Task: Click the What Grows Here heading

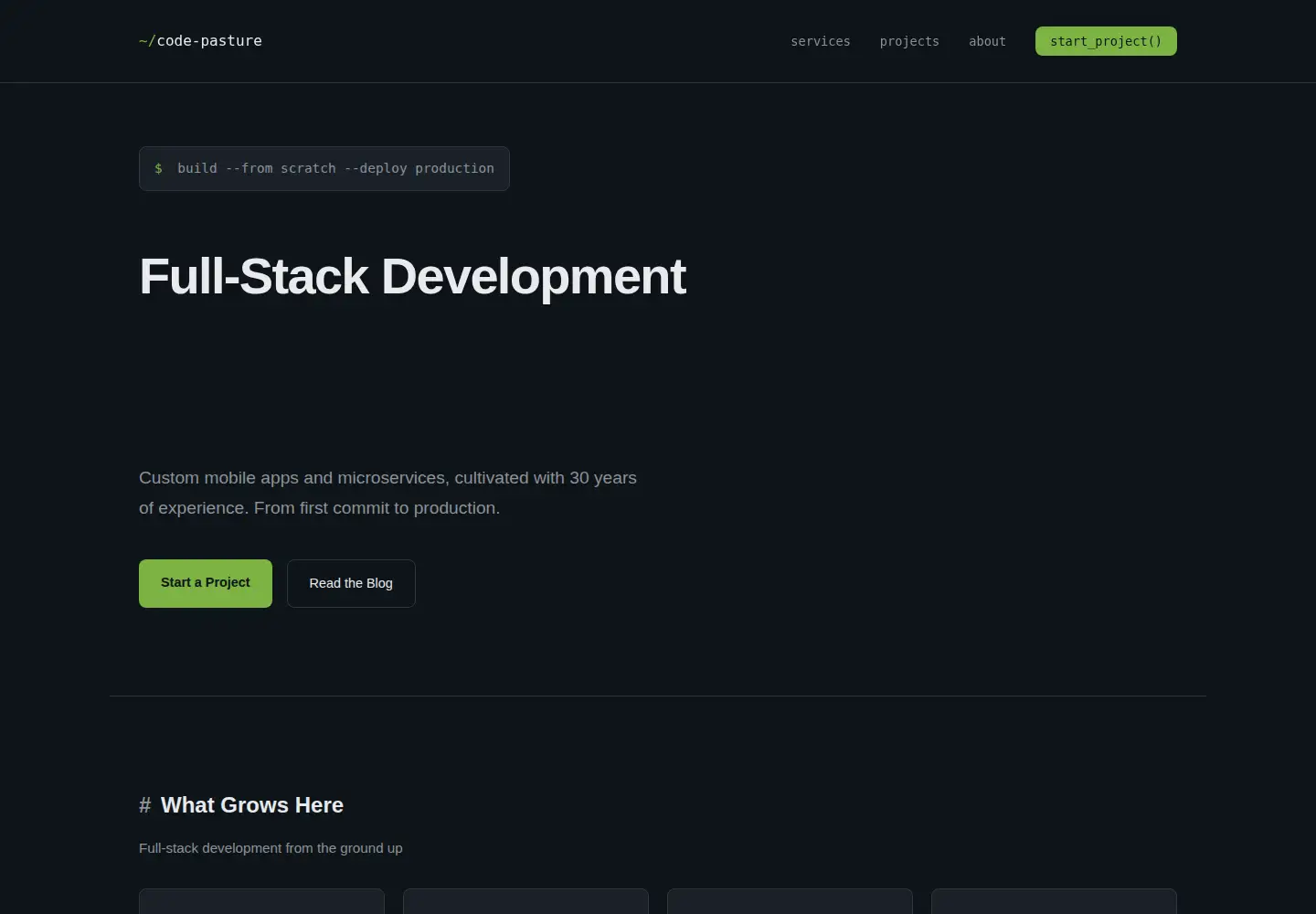Action: tap(252, 805)
